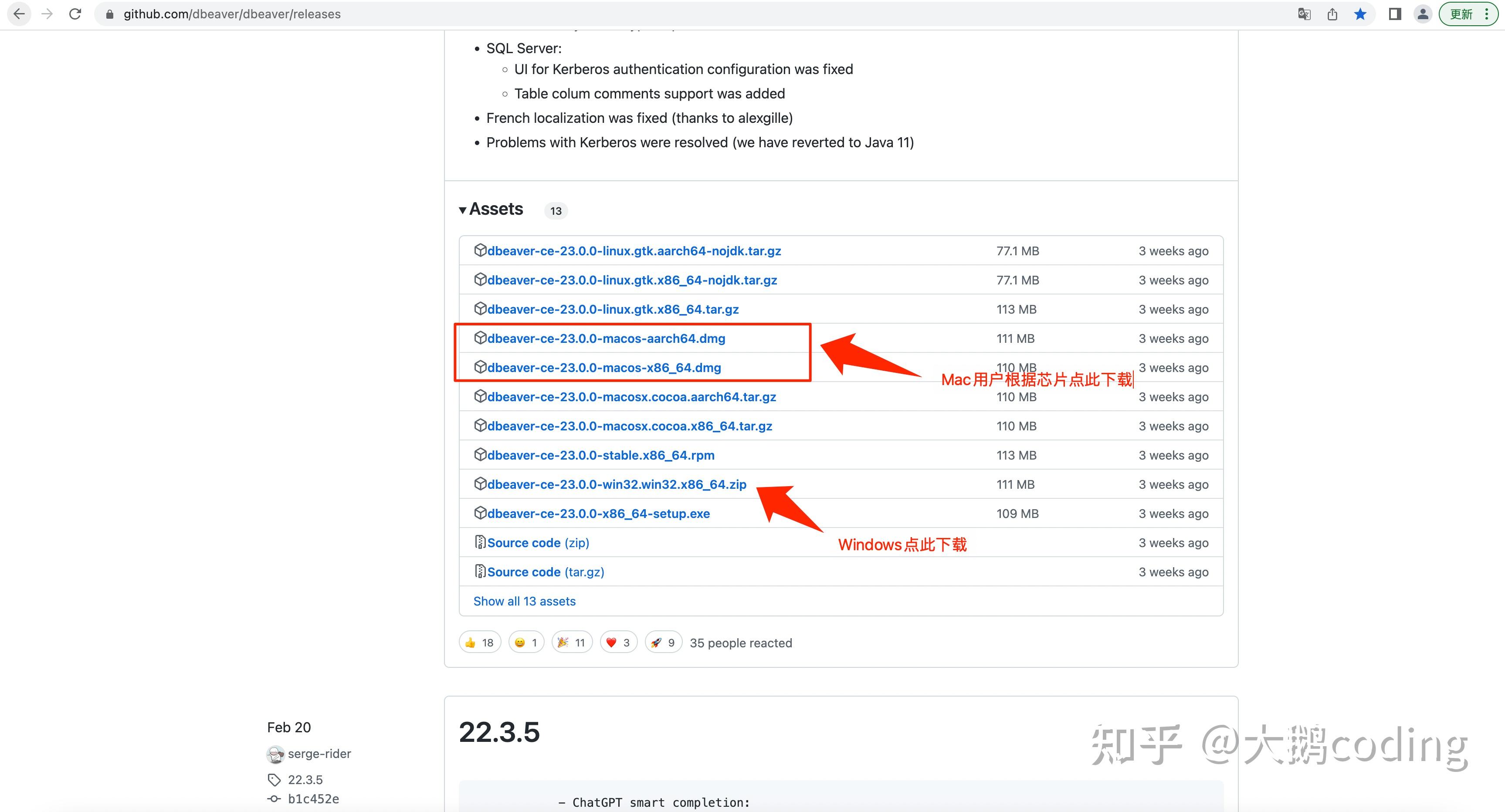This screenshot has width=1505, height=812.
Task: Open serge-rider's profile link
Action: [319, 754]
